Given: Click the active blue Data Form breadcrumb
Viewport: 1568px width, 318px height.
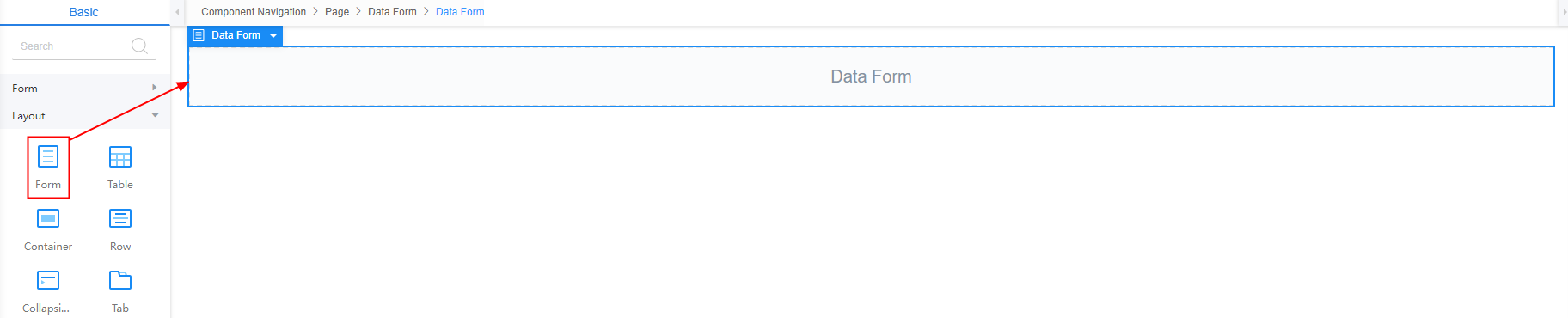Looking at the screenshot, I should click(x=460, y=12).
